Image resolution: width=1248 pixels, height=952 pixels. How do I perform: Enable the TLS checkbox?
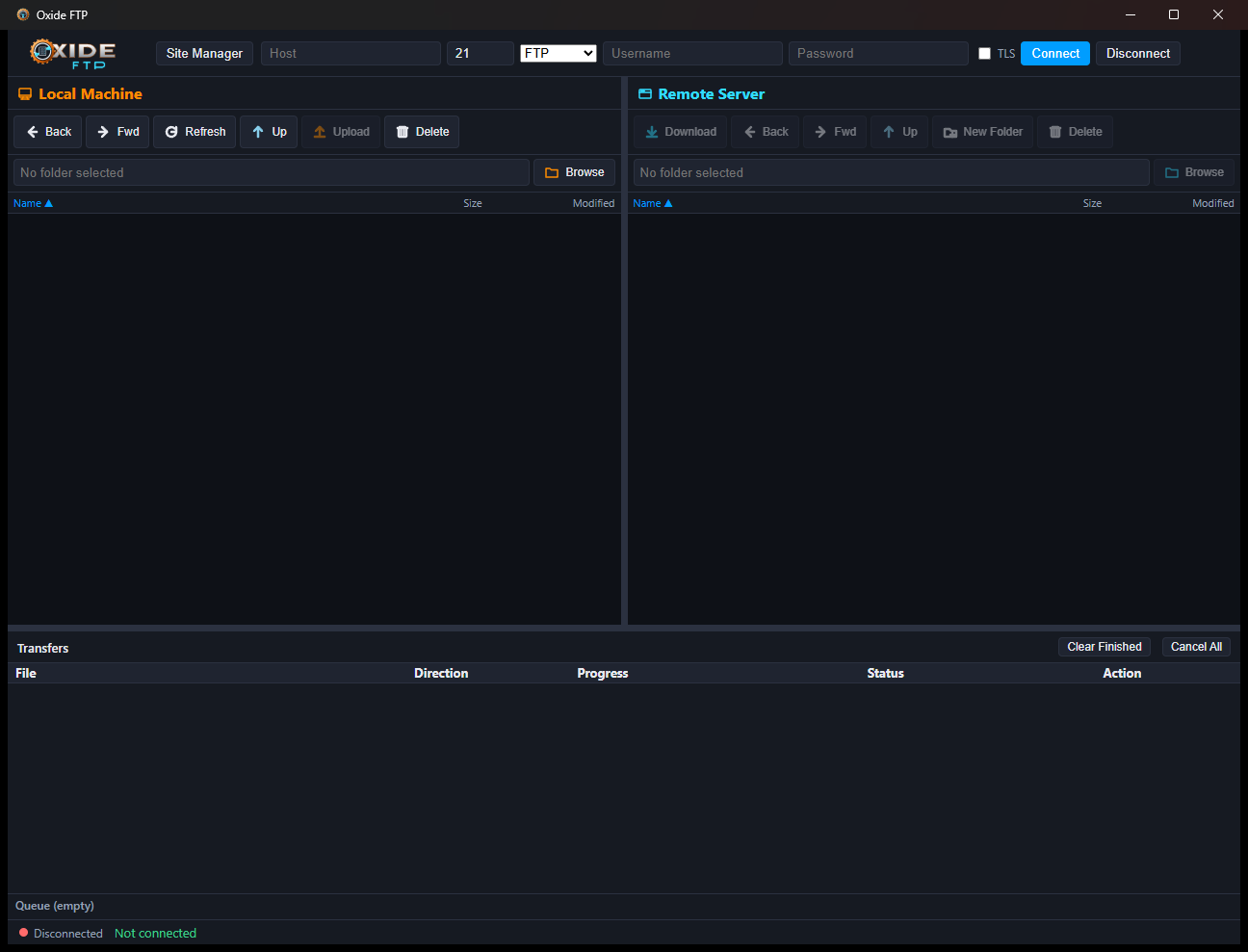(984, 54)
